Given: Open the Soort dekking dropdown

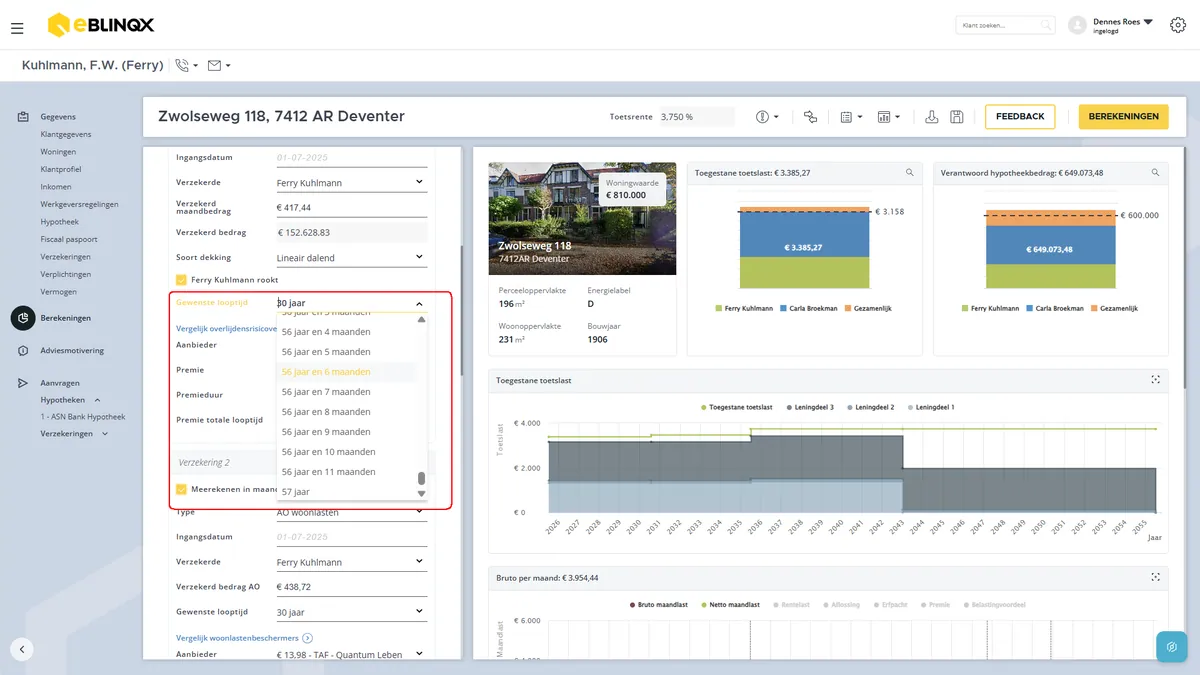Looking at the screenshot, I should [x=351, y=257].
